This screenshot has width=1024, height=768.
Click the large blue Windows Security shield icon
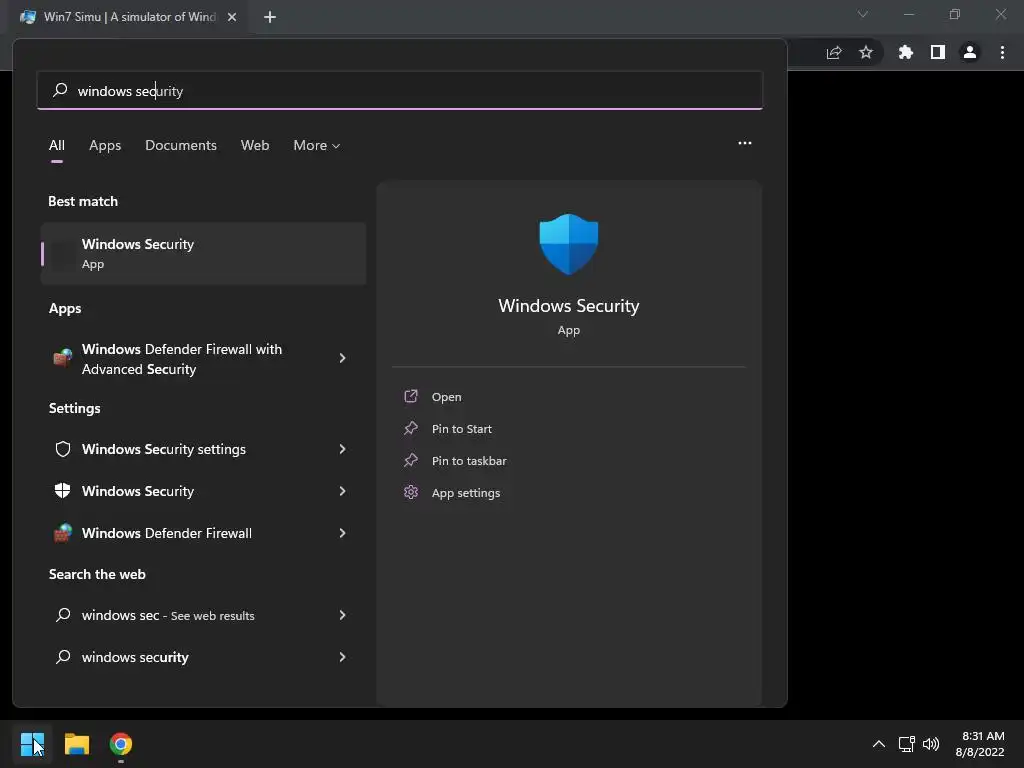(x=568, y=244)
